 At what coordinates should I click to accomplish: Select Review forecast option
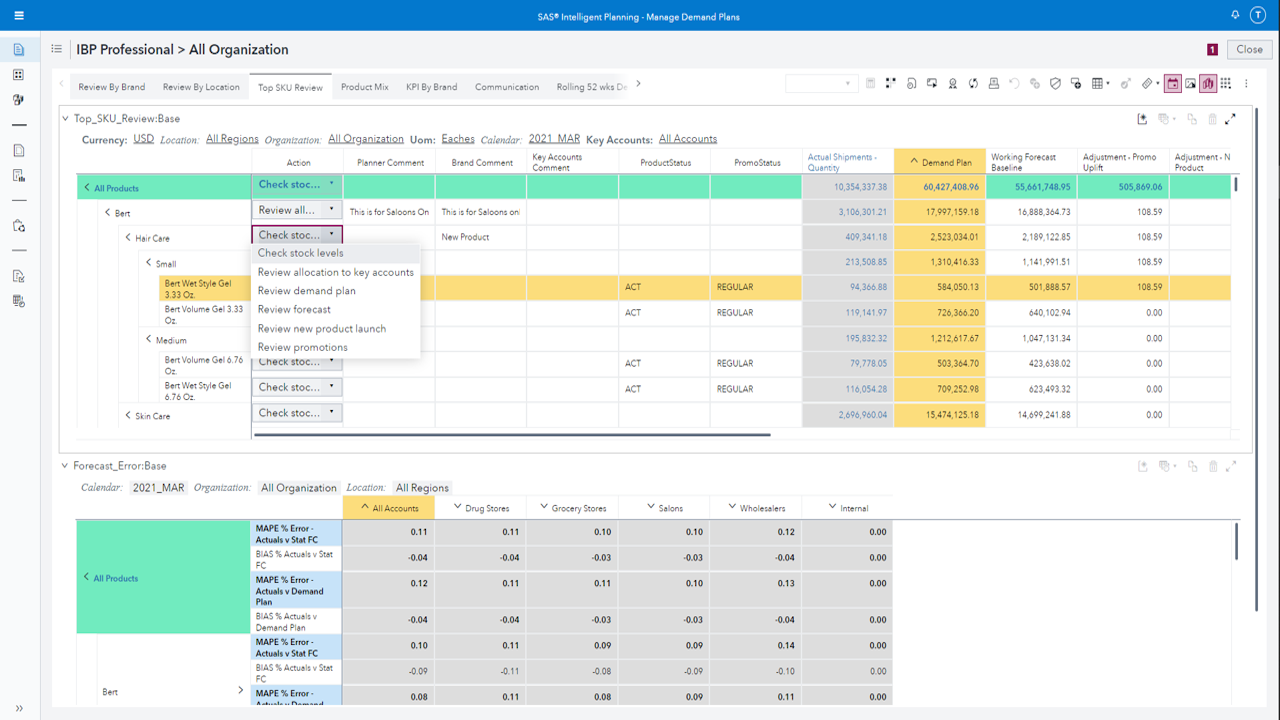335,310
